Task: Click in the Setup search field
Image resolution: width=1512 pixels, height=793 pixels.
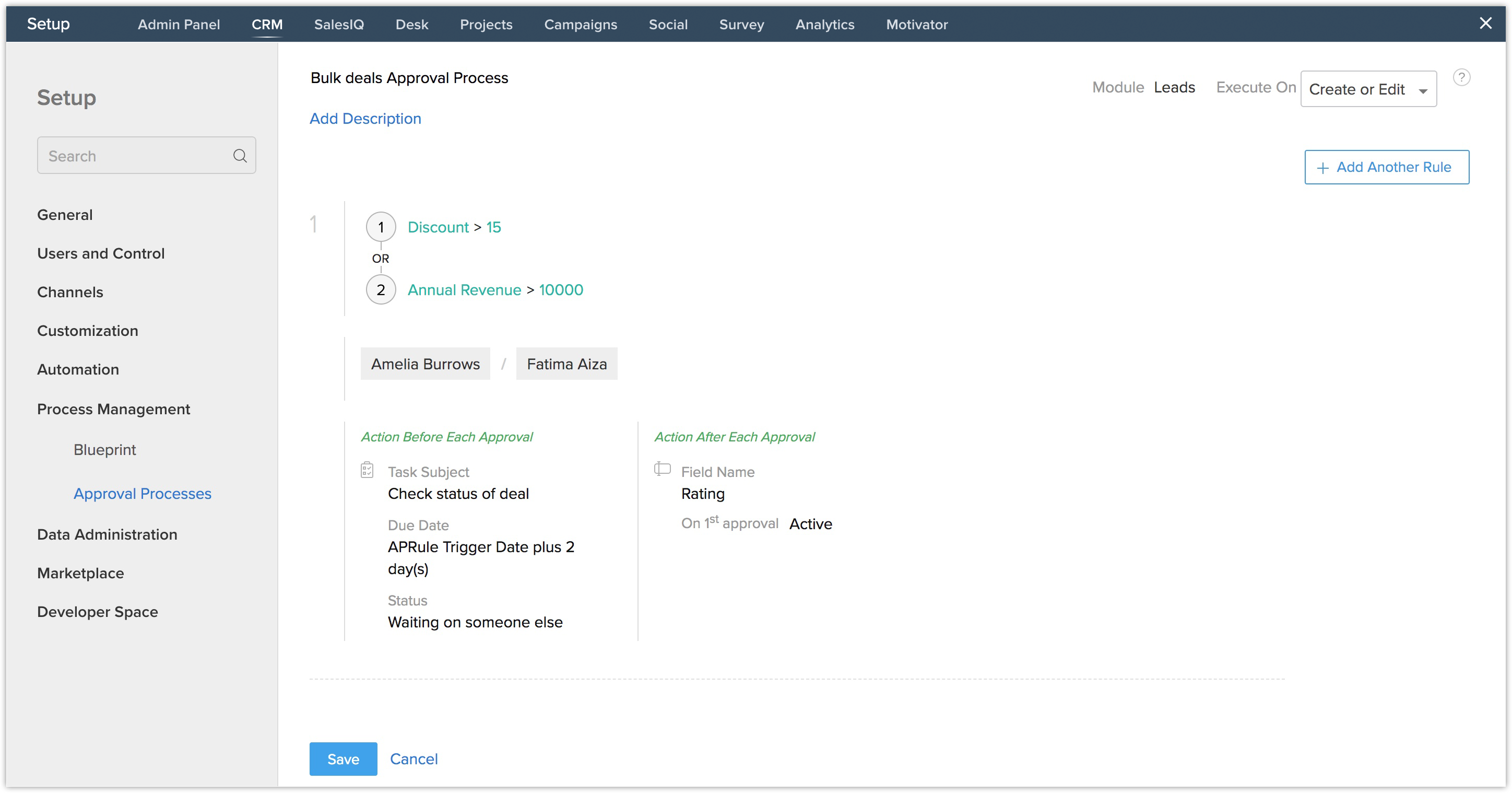Action: [146, 156]
